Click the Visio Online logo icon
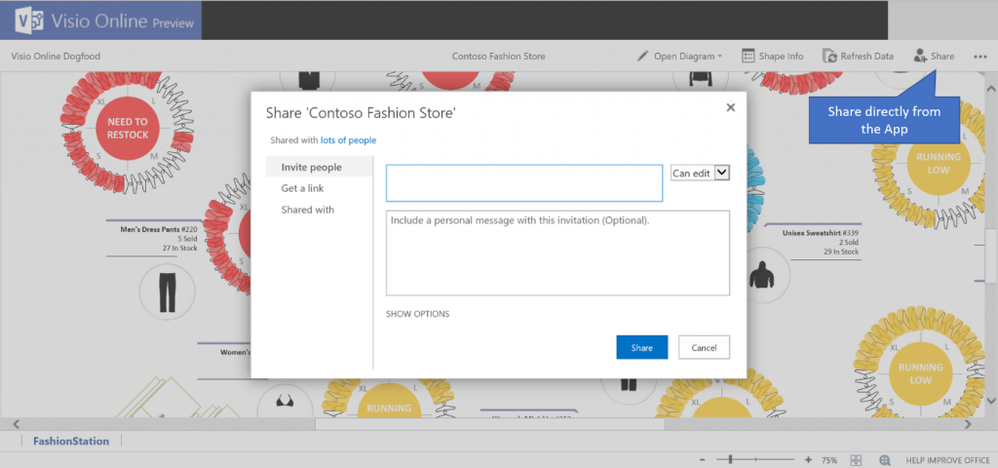The image size is (998, 468). (x=29, y=21)
